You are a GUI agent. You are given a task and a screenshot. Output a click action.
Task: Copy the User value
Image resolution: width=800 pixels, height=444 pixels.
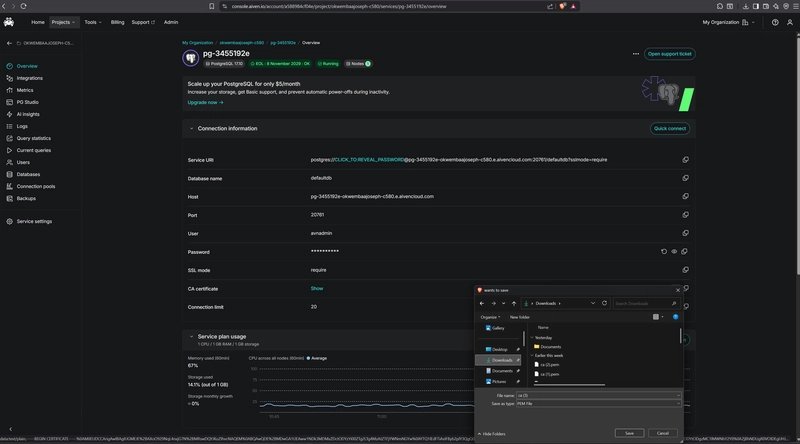[x=685, y=233]
